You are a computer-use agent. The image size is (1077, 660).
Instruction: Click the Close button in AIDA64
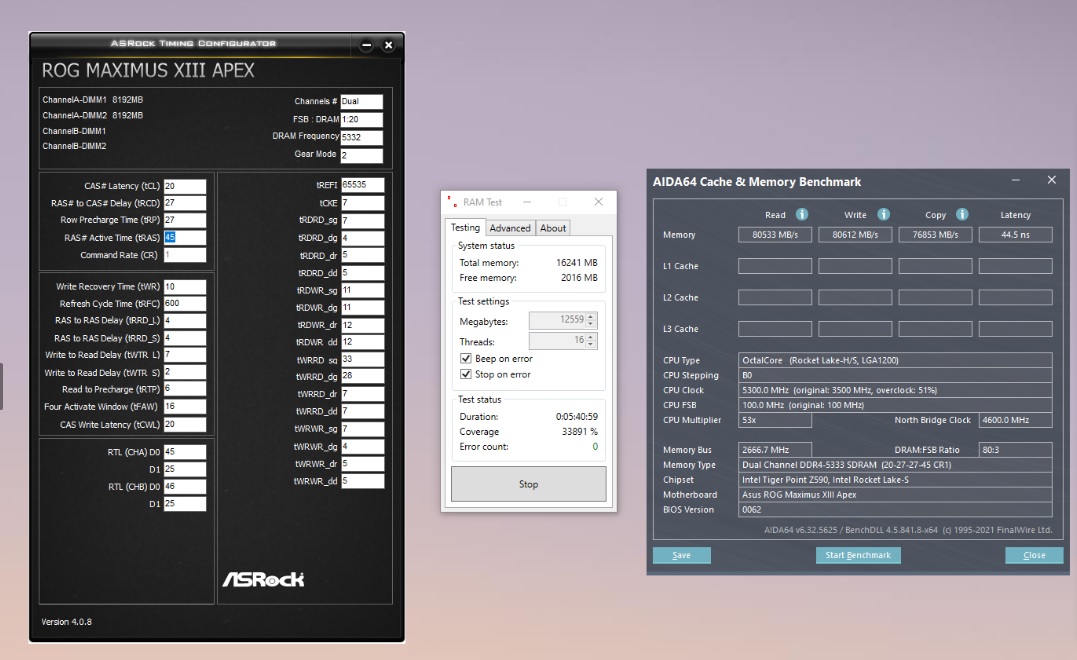1034,555
